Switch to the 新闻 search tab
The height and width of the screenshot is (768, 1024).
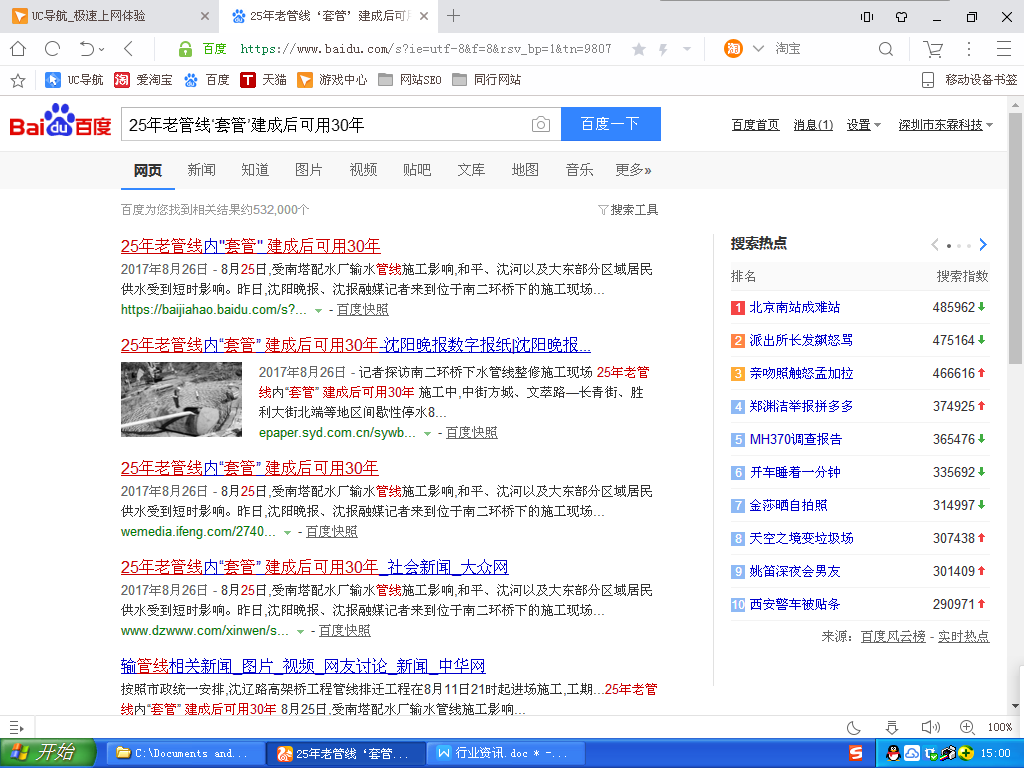pos(200,170)
